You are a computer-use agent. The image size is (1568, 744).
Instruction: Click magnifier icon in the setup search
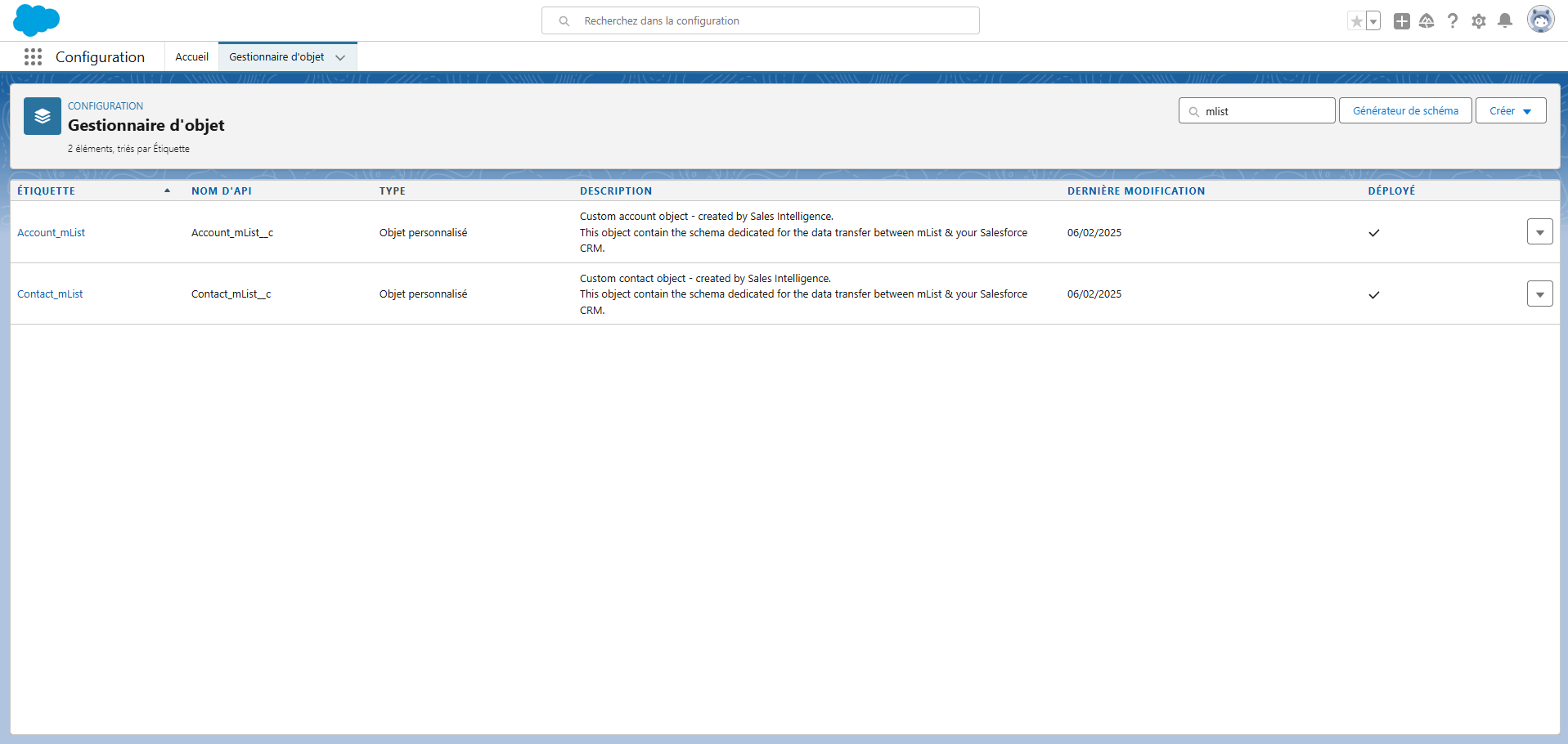click(x=564, y=21)
